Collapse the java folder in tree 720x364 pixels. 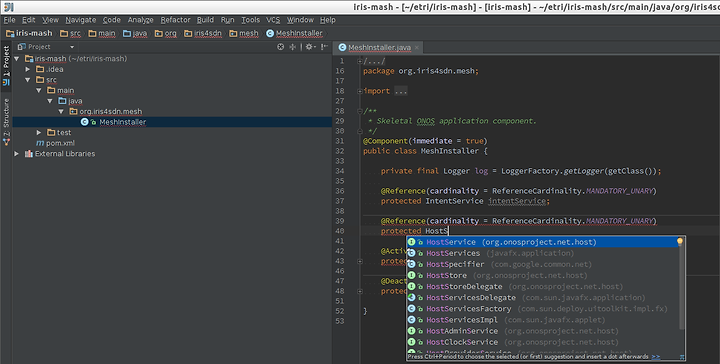click(50, 101)
